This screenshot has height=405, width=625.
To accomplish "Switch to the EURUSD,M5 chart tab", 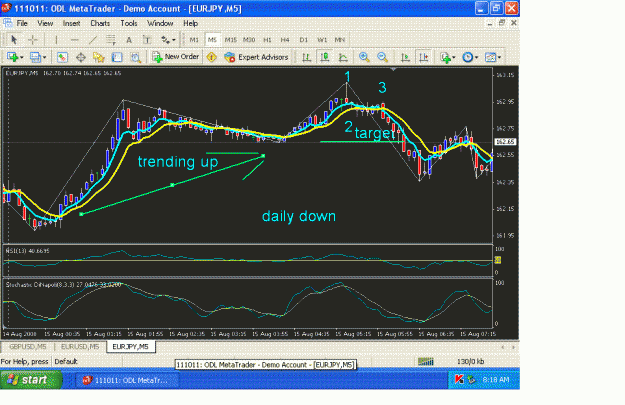I will coord(80,346).
